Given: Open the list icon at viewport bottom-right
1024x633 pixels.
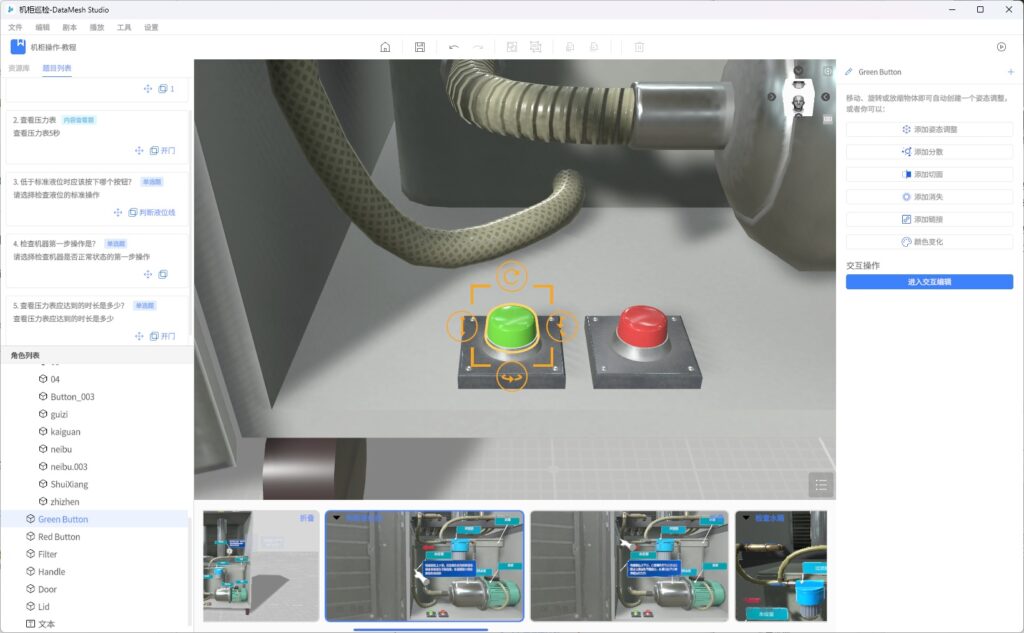Looking at the screenshot, I should click(x=821, y=485).
